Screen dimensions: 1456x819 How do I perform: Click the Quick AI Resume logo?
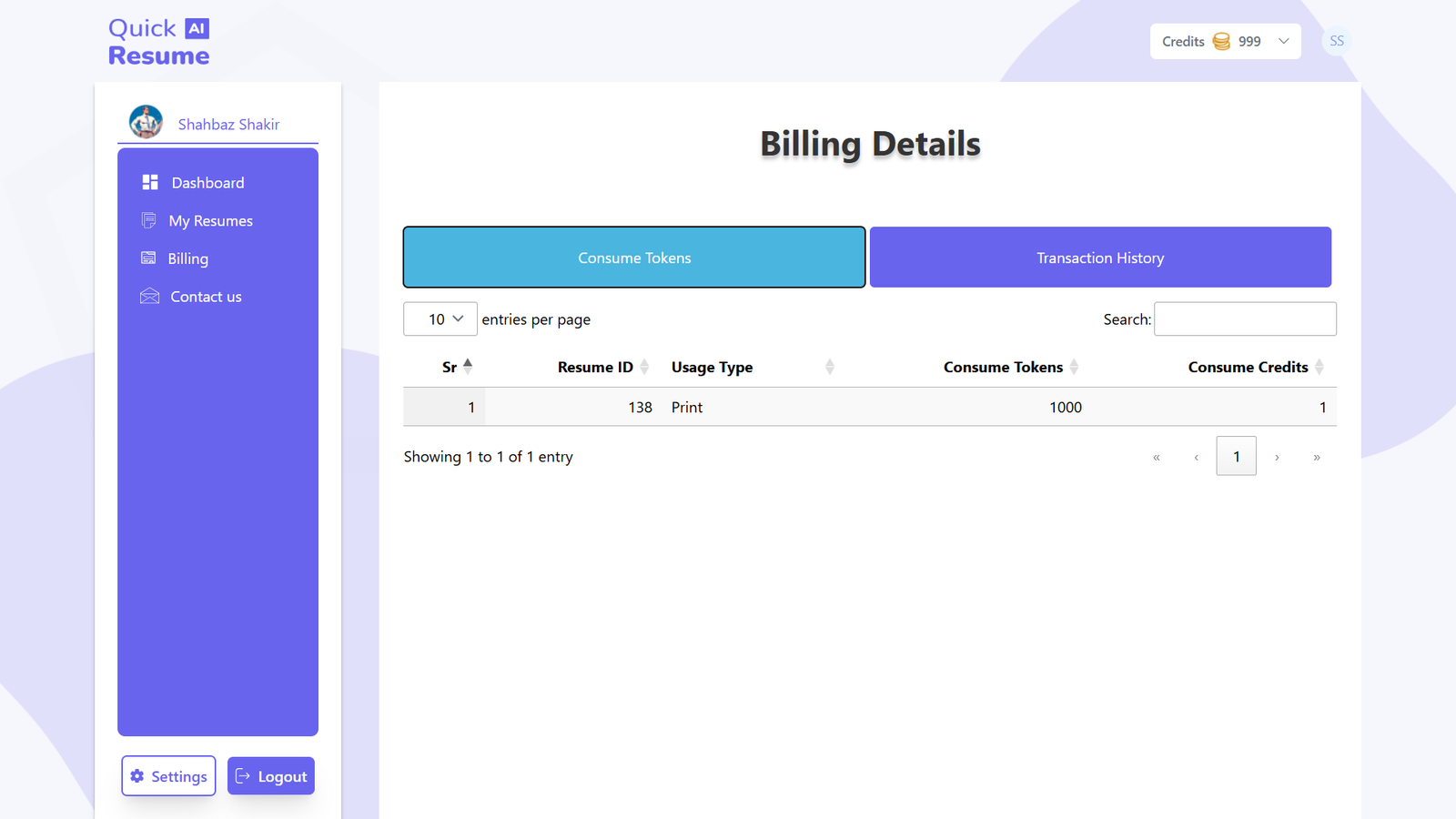pyautogui.click(x=159, y=42)
